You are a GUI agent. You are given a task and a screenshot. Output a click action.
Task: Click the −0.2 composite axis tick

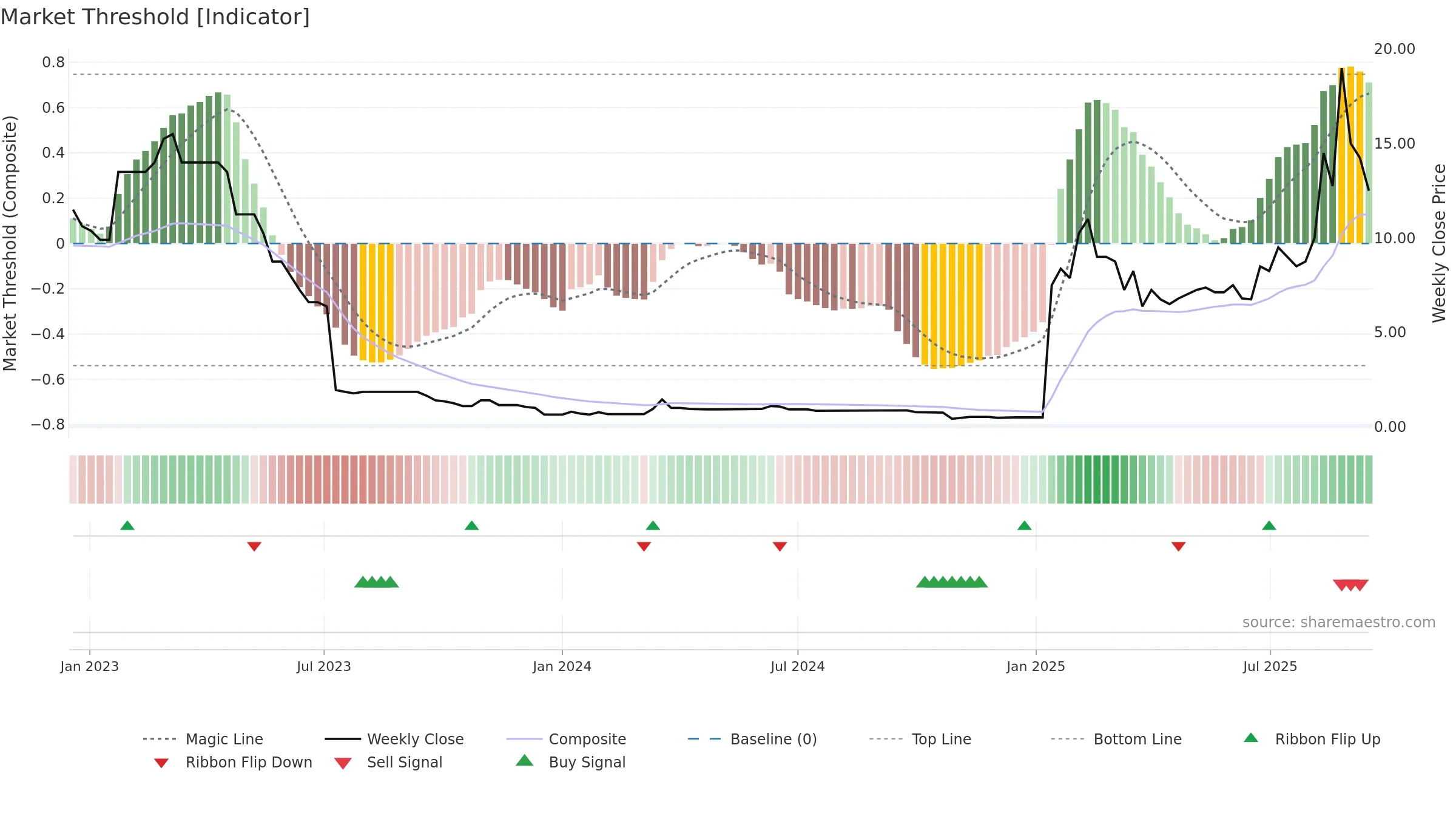click(x=47, y=289)
